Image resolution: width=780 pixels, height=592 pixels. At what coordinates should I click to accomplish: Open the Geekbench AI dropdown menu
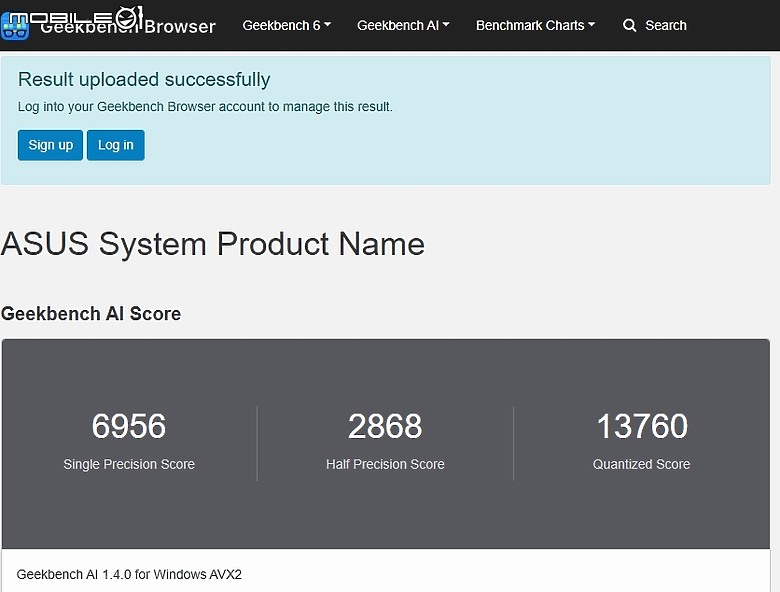pos(403,25)
